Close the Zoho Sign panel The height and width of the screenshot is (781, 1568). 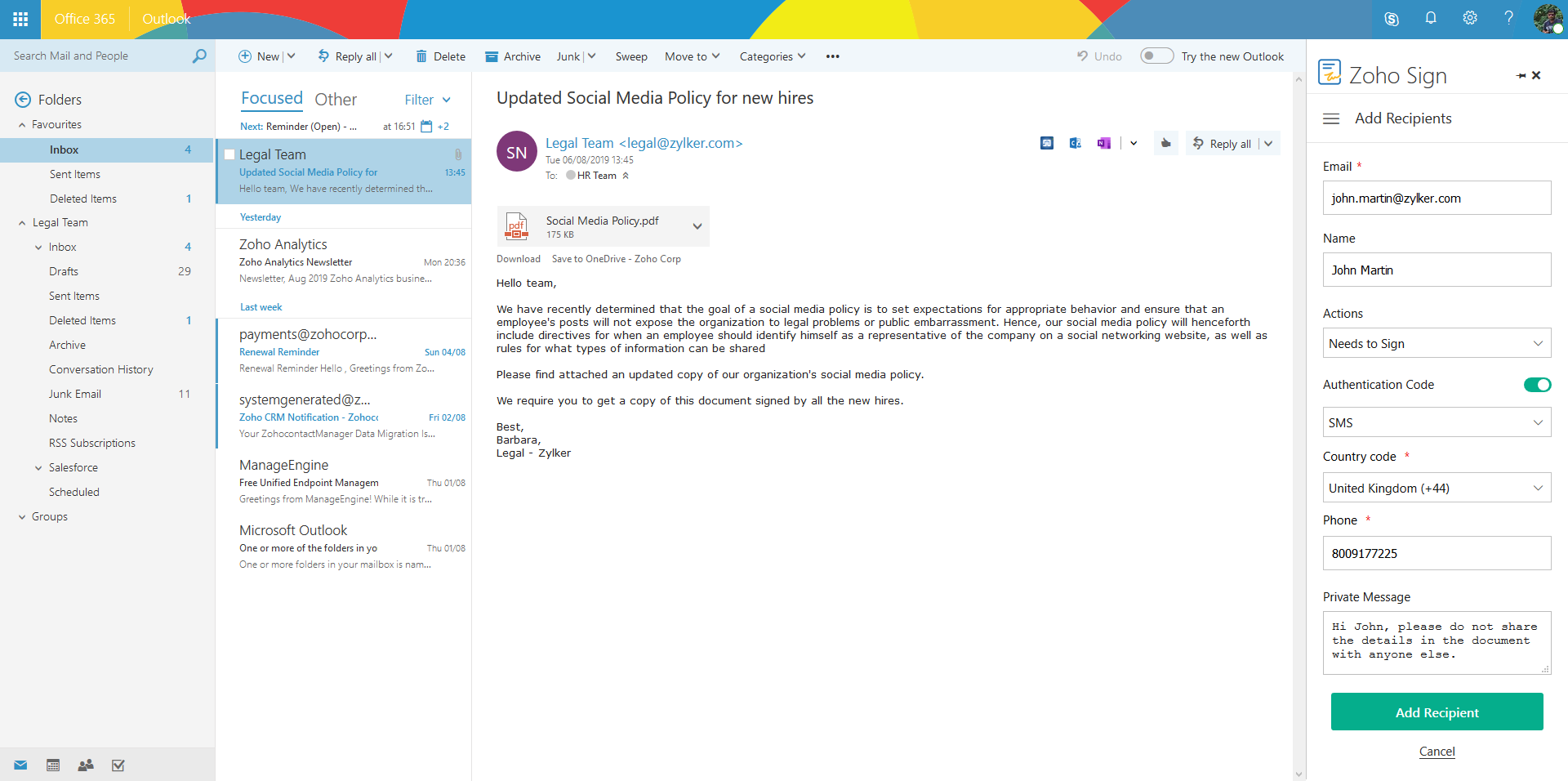click(1536, 75)
